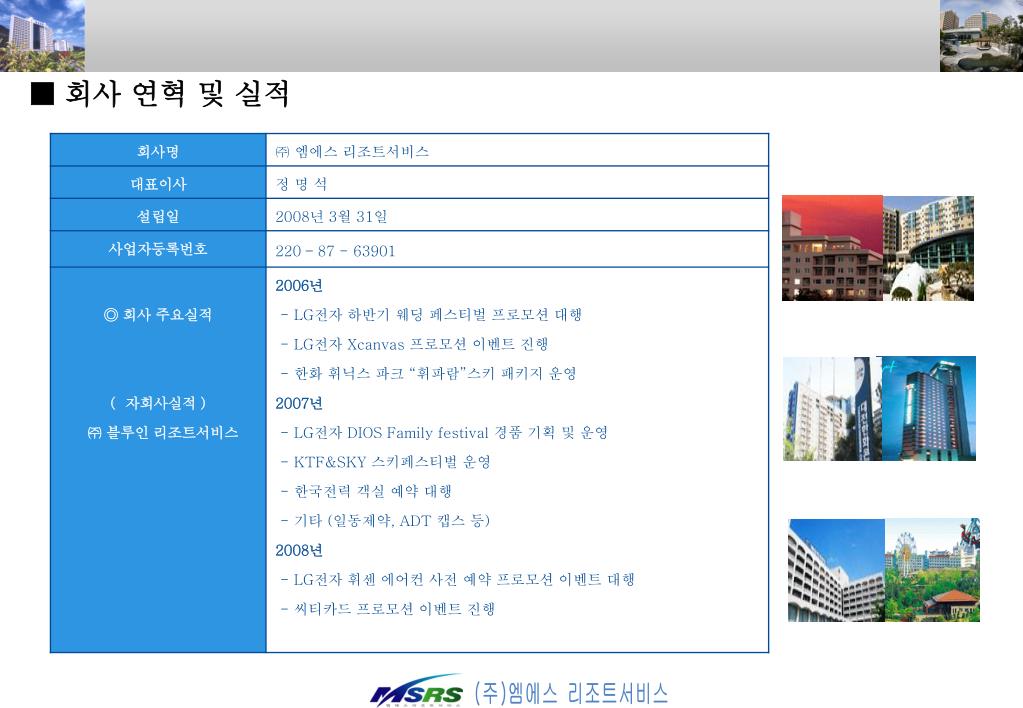
Task: Click the 한화 휘닉스 파크 스키 패키지 line
Action: 429,373
